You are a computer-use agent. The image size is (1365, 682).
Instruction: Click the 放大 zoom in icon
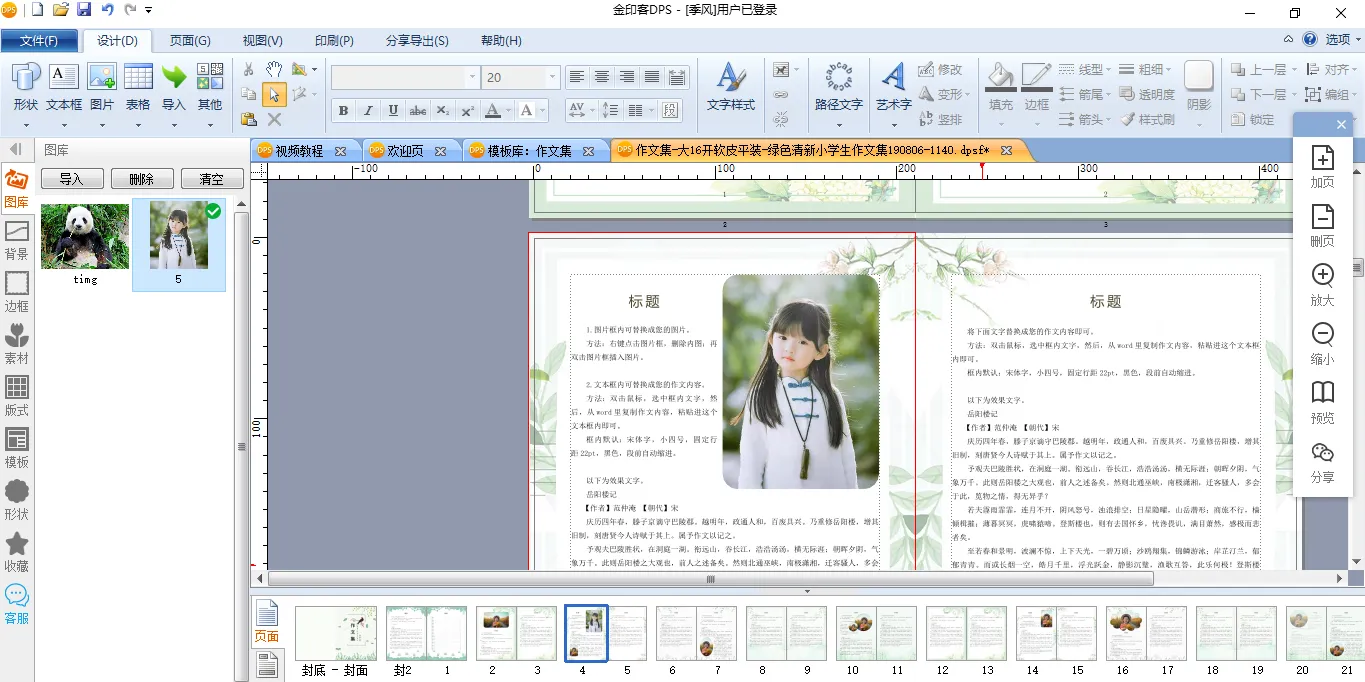pos(1322,284)
